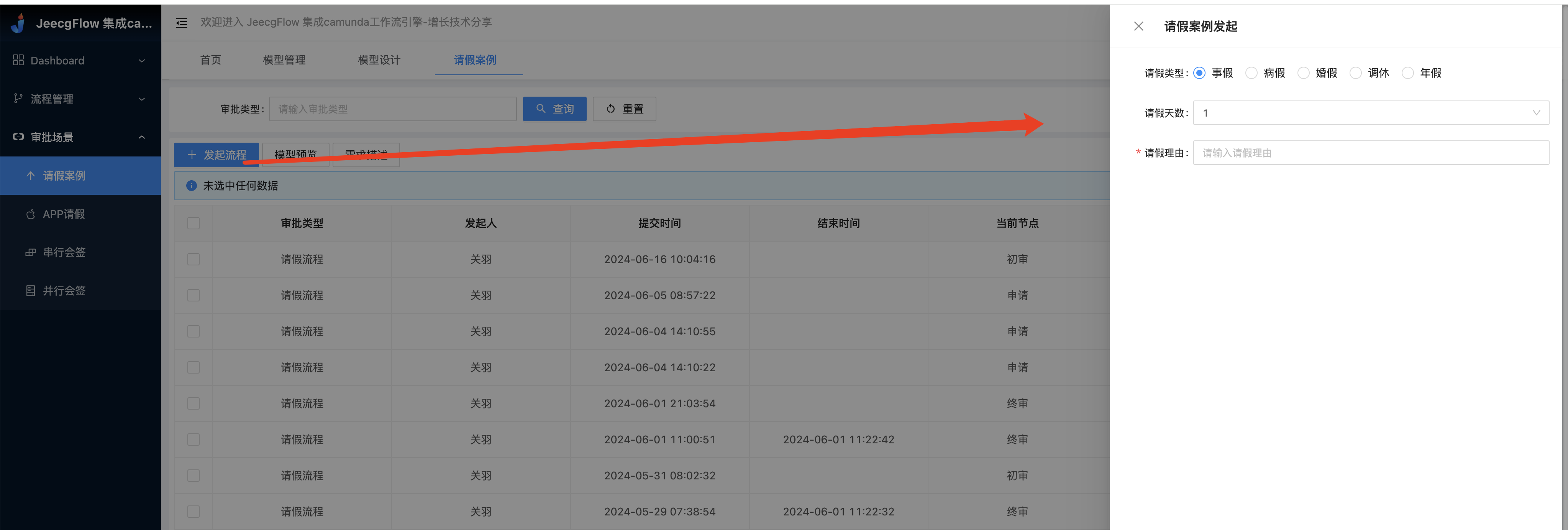Switch to the 模型设计 tab
The width and height of the screenshot is (1568, 530).
point(379,60)
